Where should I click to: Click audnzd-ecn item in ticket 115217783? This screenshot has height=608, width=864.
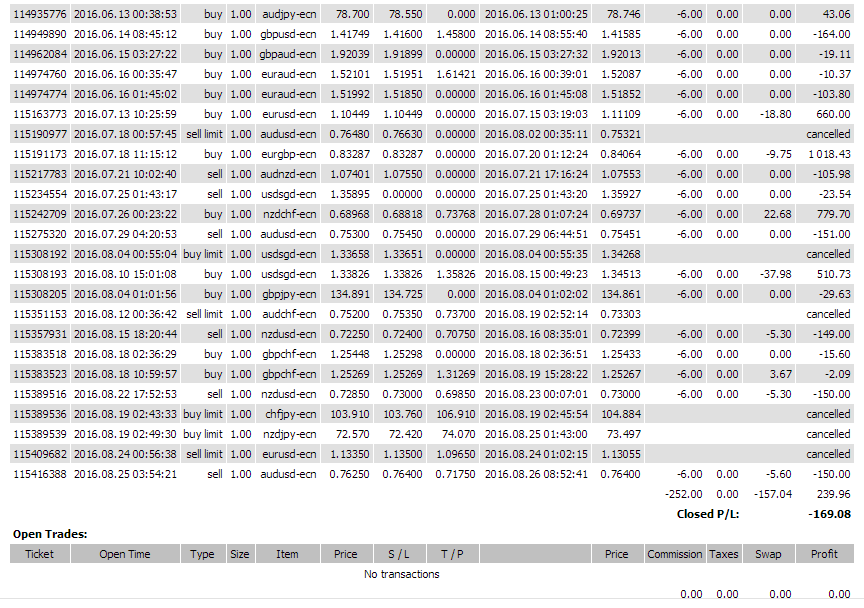(288, 174)
